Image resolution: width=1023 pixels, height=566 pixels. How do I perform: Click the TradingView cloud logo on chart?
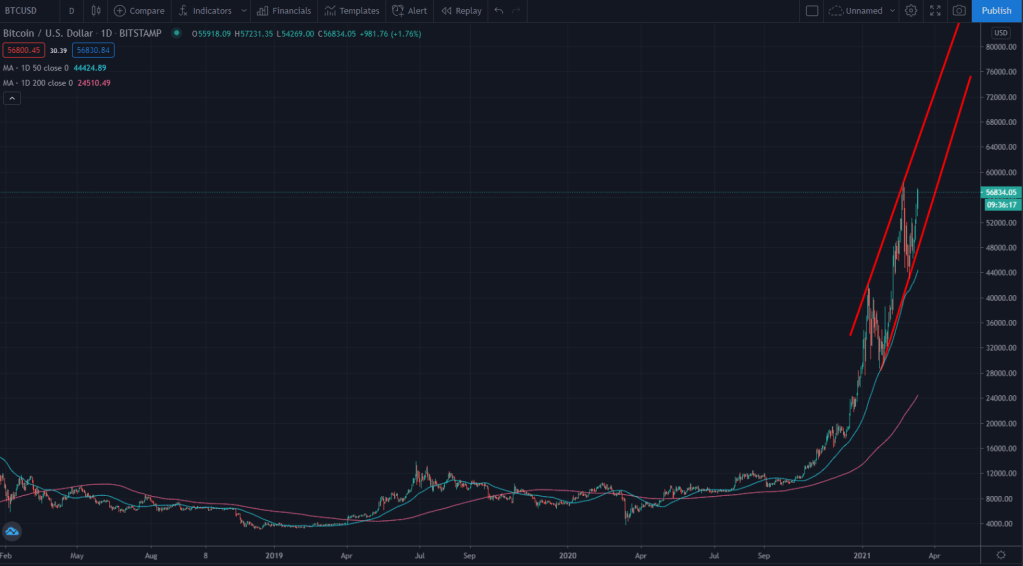click(x=12, y=532)
